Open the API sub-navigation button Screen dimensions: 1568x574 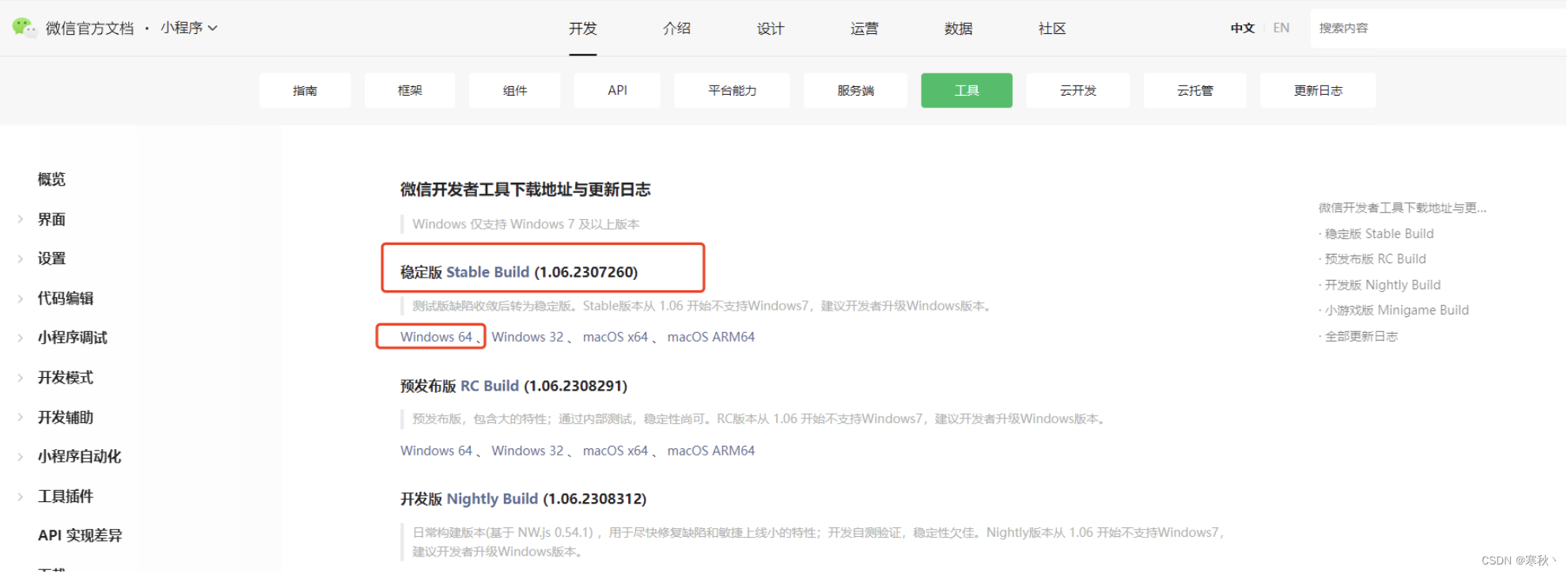click(x=618, y=90)
